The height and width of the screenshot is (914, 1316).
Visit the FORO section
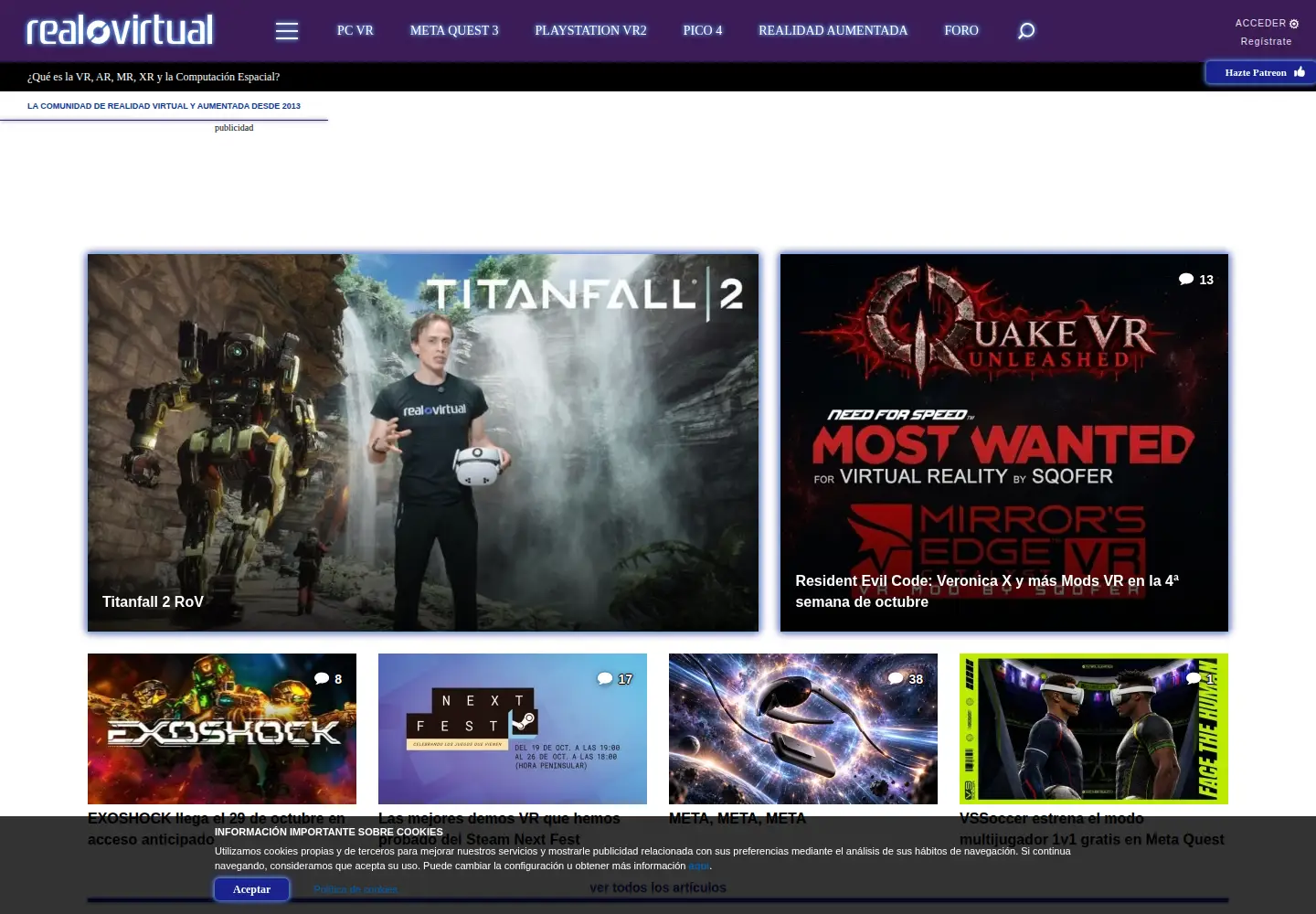pos(961,31)
